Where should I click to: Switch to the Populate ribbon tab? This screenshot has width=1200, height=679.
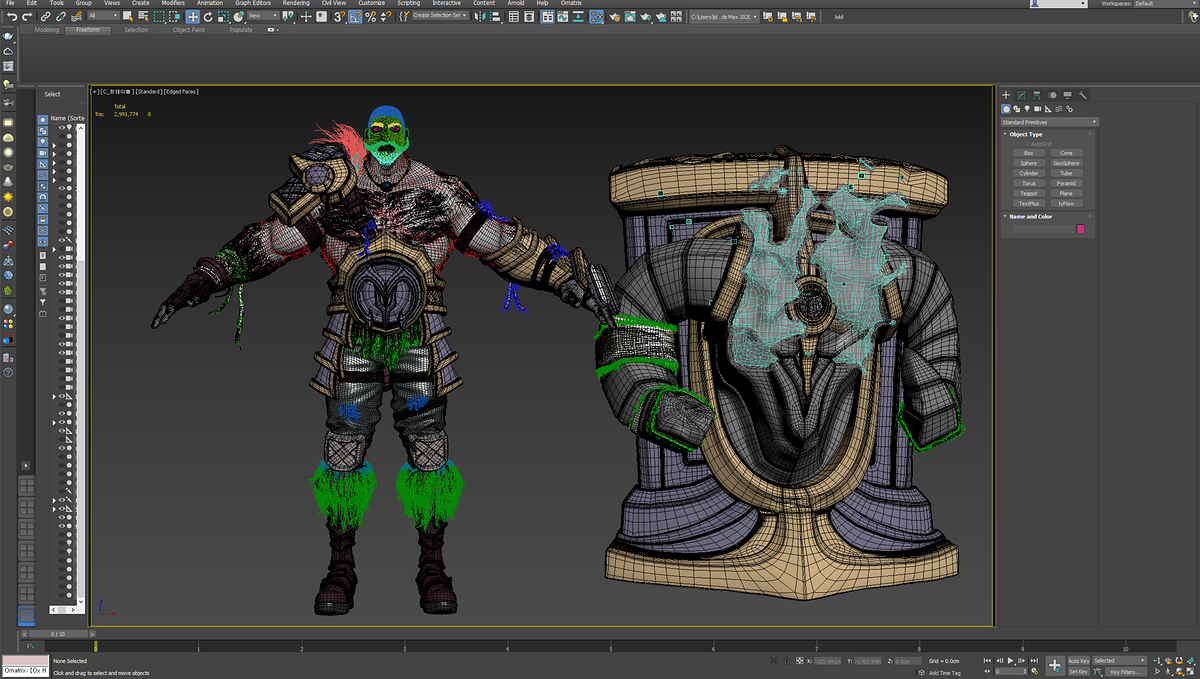coord(241,30)
